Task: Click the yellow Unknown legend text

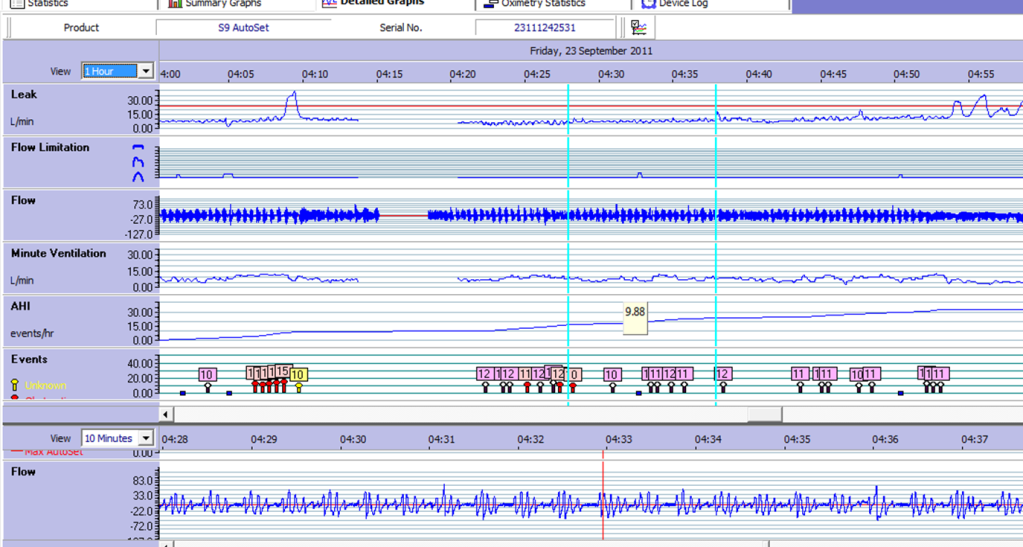Action: [x=46, y=386]
